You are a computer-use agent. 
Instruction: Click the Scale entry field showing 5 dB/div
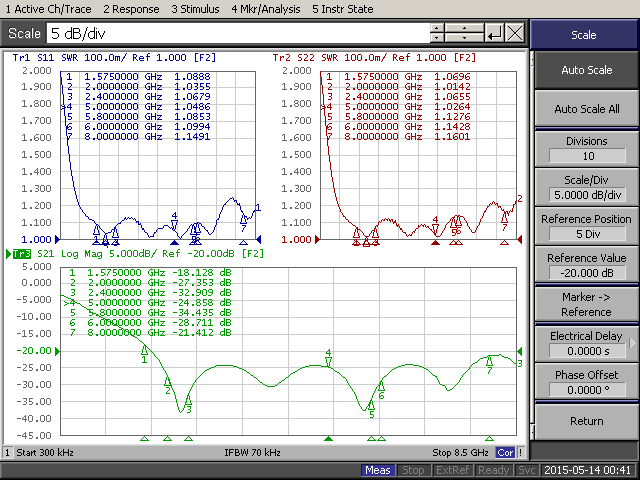click(x=238, y=33)
